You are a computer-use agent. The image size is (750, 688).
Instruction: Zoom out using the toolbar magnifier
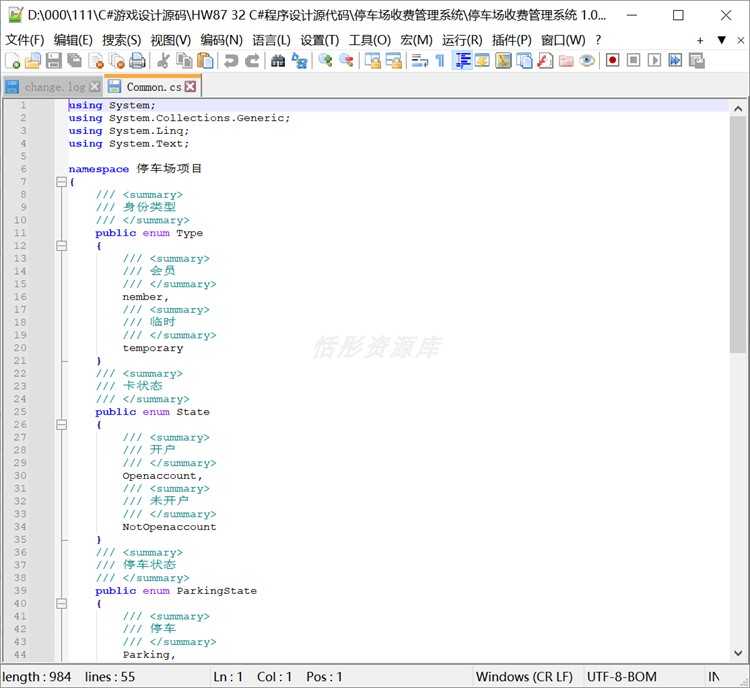pyautogui.click(x=346, y=61)
